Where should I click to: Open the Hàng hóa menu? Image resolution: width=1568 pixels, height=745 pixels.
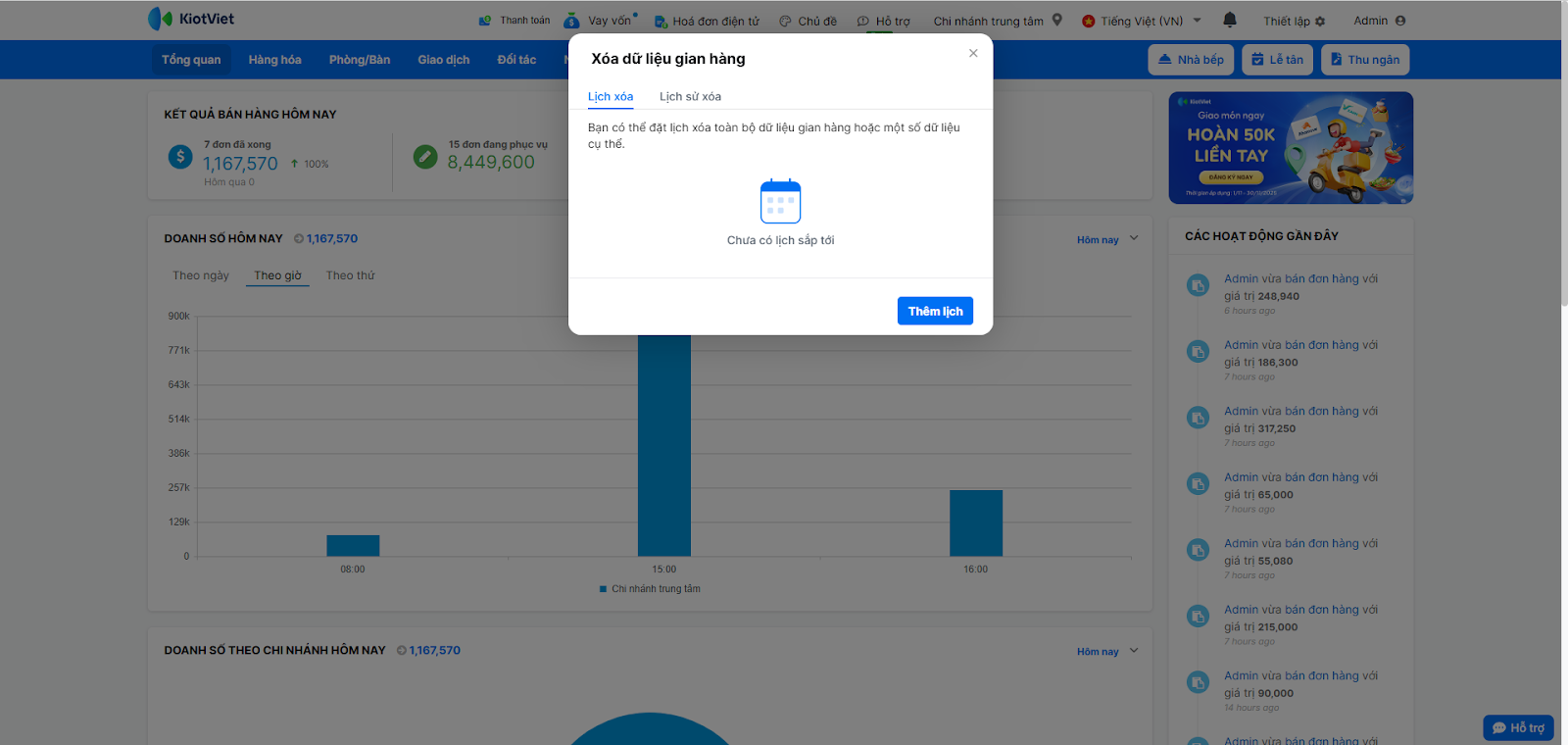tap(274, 60)
